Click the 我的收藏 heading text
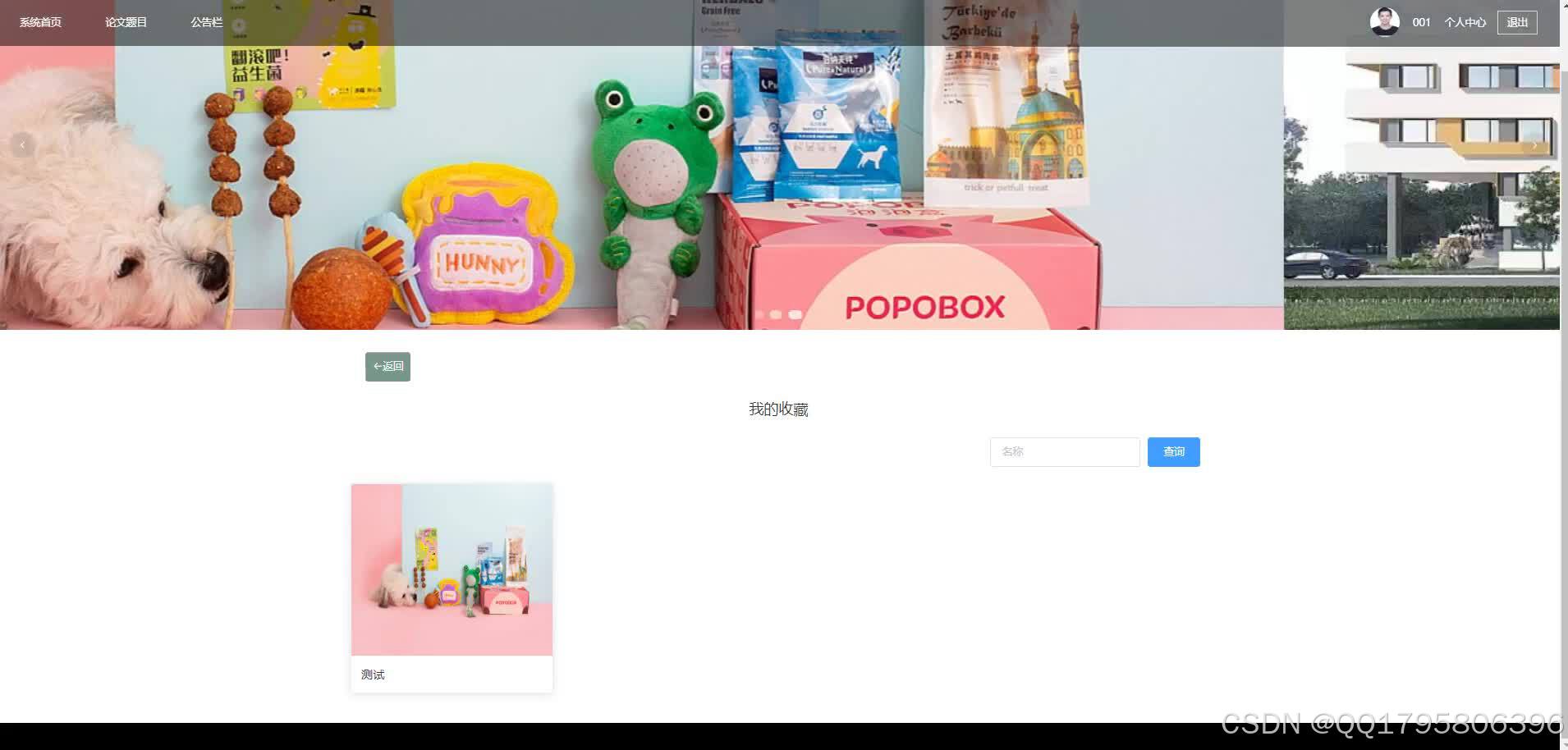 [x=778, y=409]
